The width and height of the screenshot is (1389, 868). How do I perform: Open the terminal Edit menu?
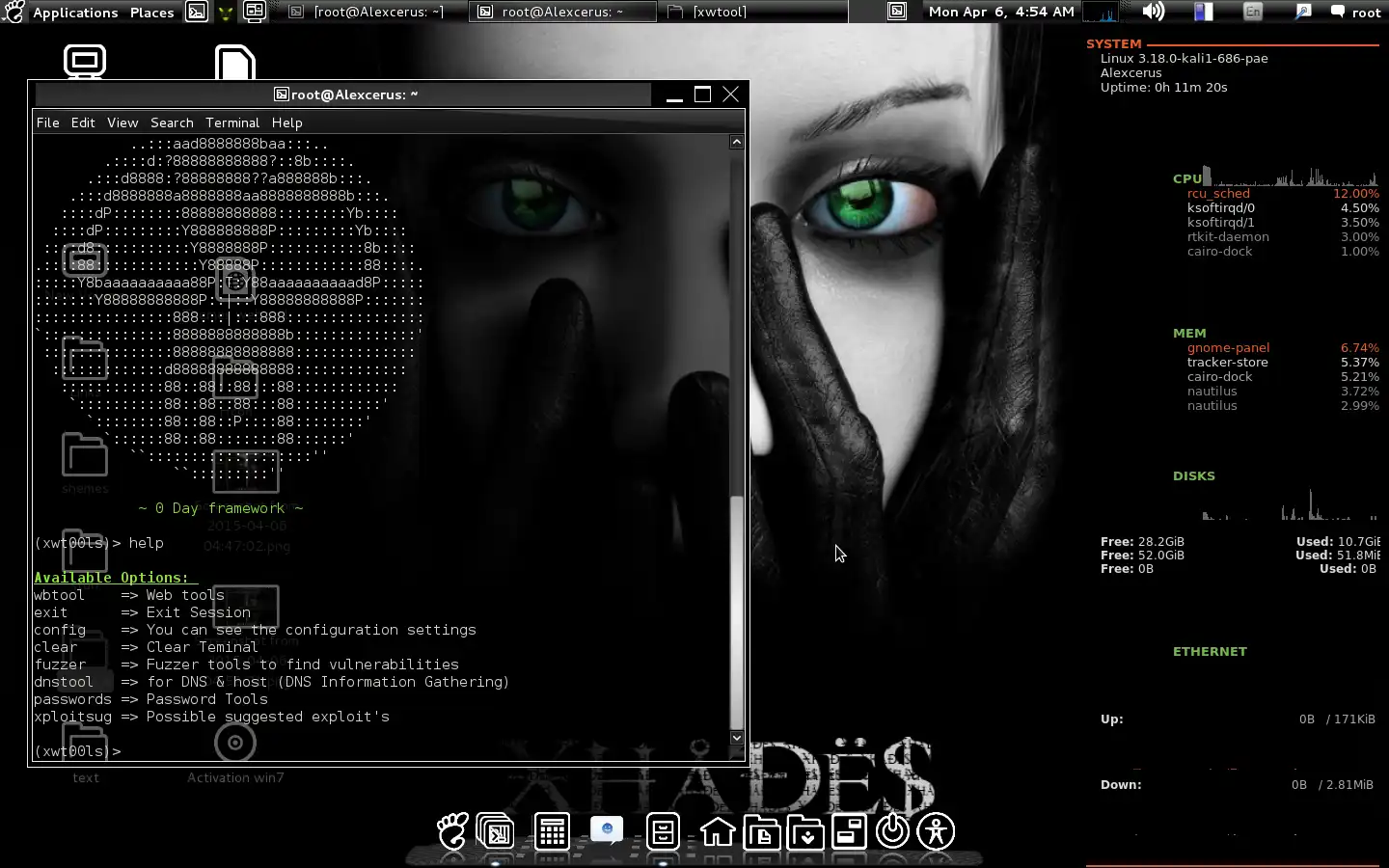pos(83,122)
